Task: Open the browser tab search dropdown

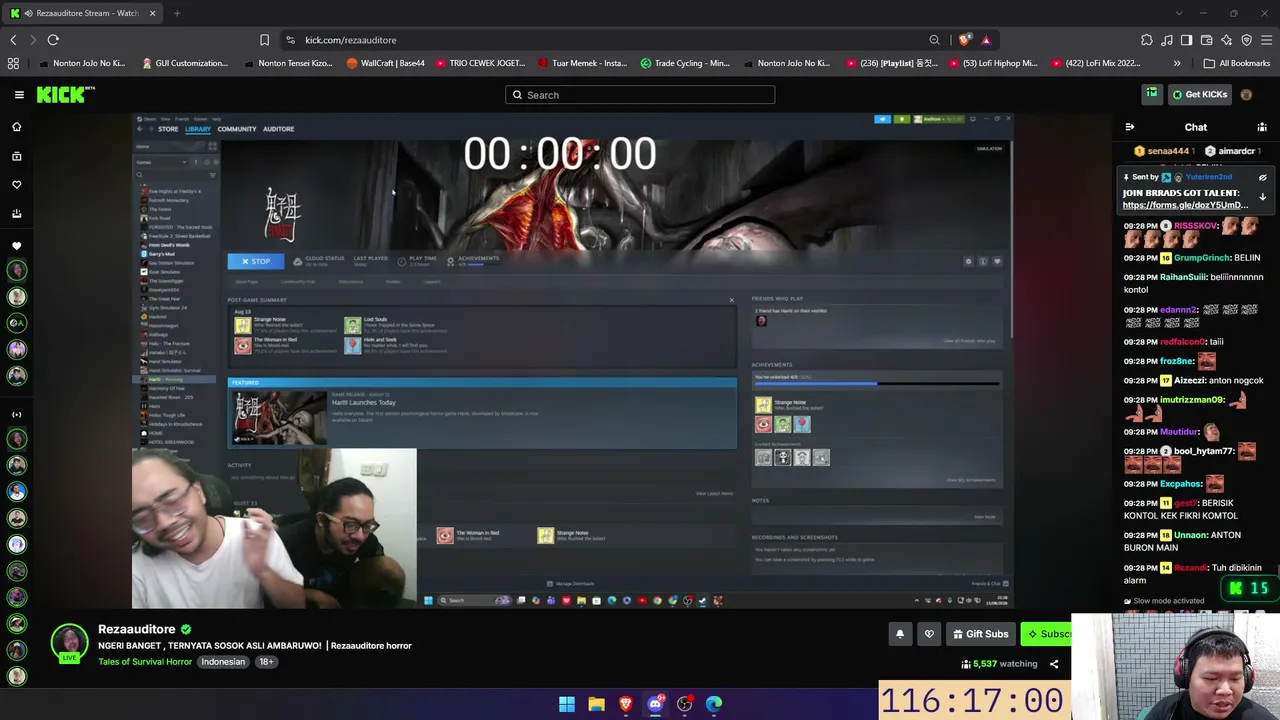Action: [x=1179, y=13]
